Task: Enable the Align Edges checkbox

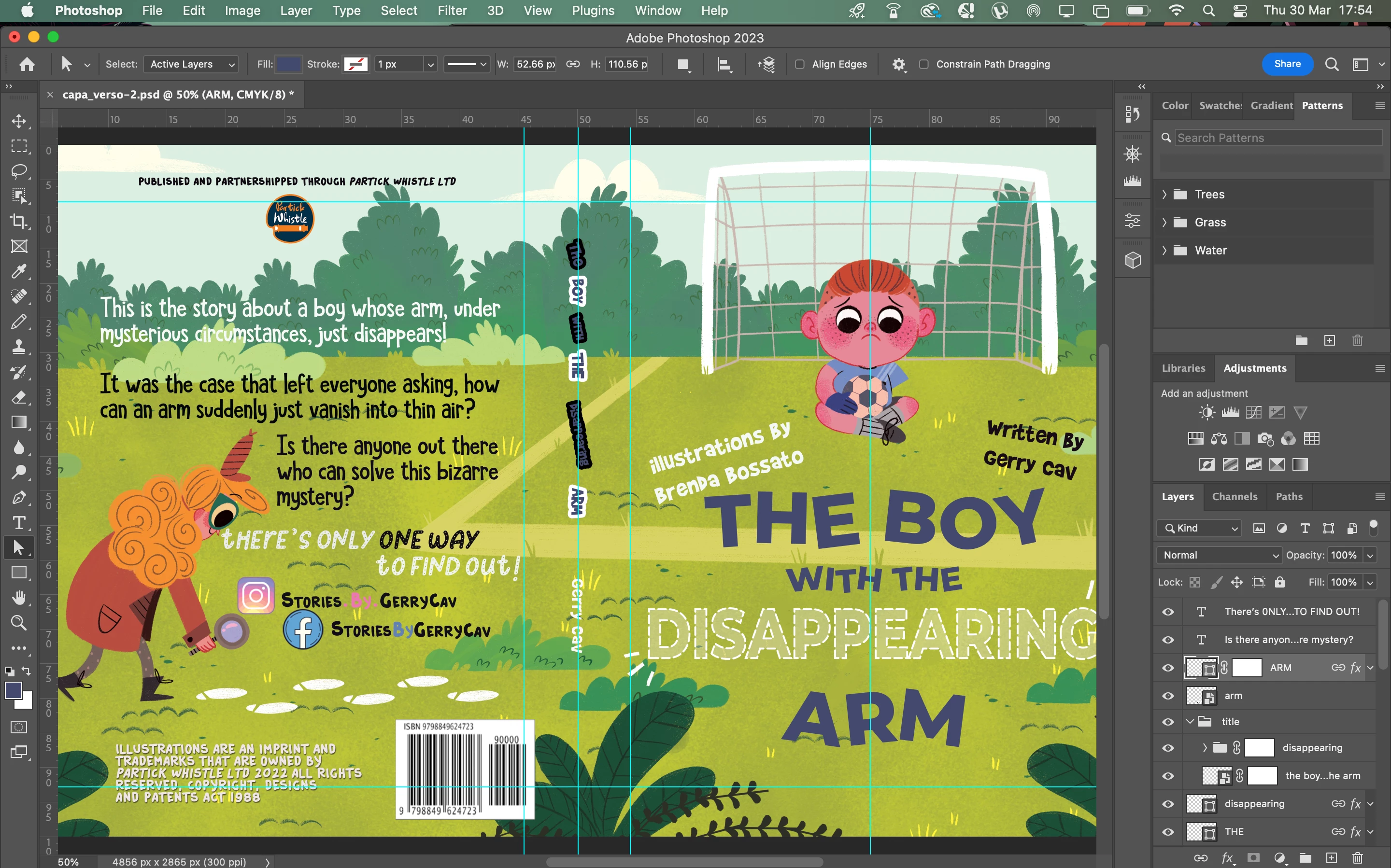Action: pyautogui.click(x=799, y=64)
